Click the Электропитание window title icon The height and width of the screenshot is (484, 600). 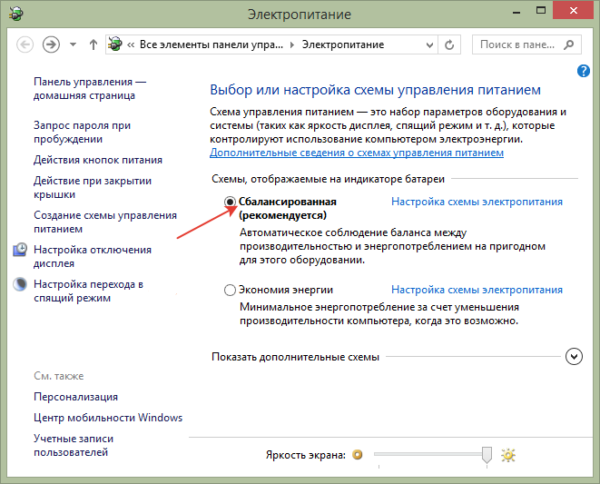(16, 14)
